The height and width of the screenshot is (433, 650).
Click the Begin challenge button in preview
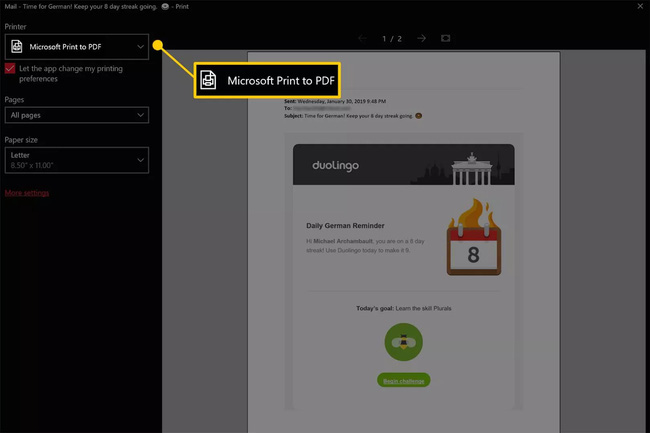point(403,380)
